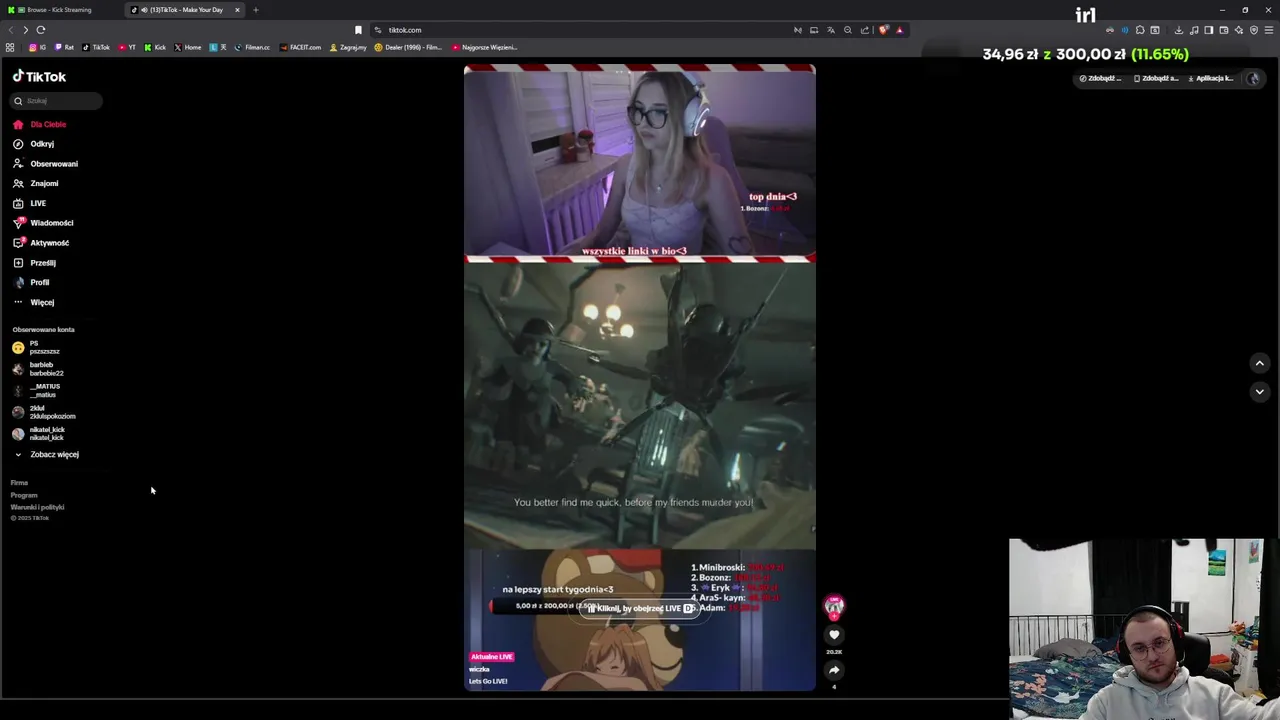This screenshot has height=720, width=1280.
Task: Open browser downloads icon
Action: click(x=1179, y=30)
